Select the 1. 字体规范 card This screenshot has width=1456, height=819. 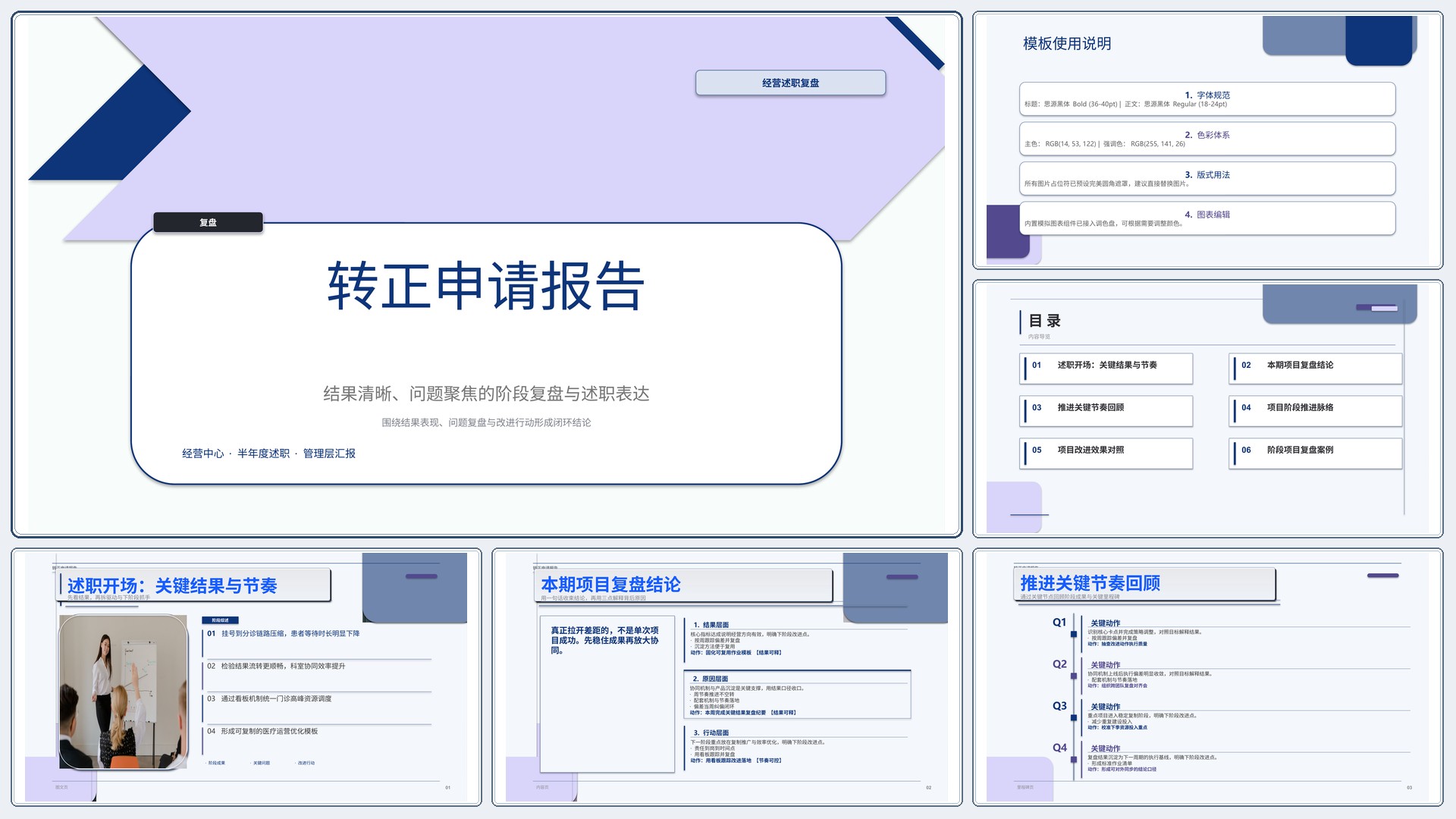pos(1207,99)
